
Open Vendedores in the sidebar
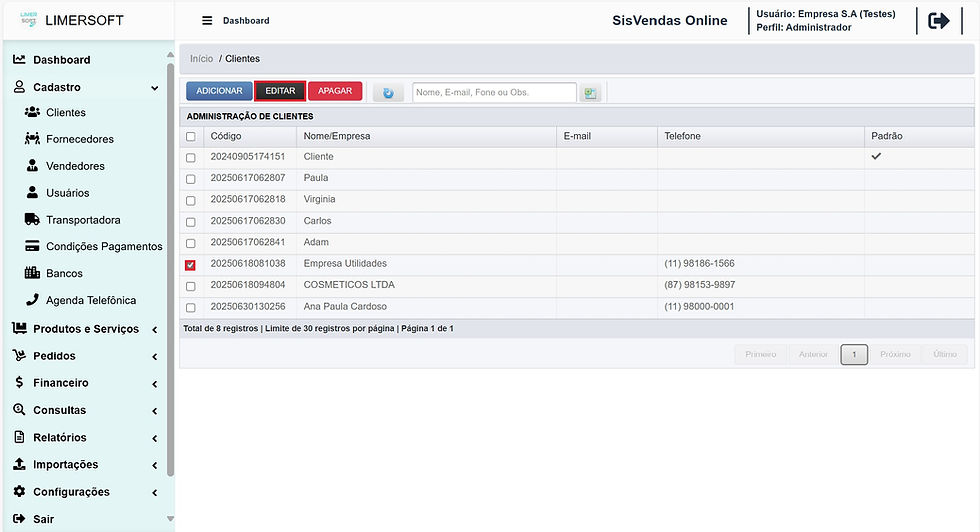pyautogui.click(x=75, y=166)
